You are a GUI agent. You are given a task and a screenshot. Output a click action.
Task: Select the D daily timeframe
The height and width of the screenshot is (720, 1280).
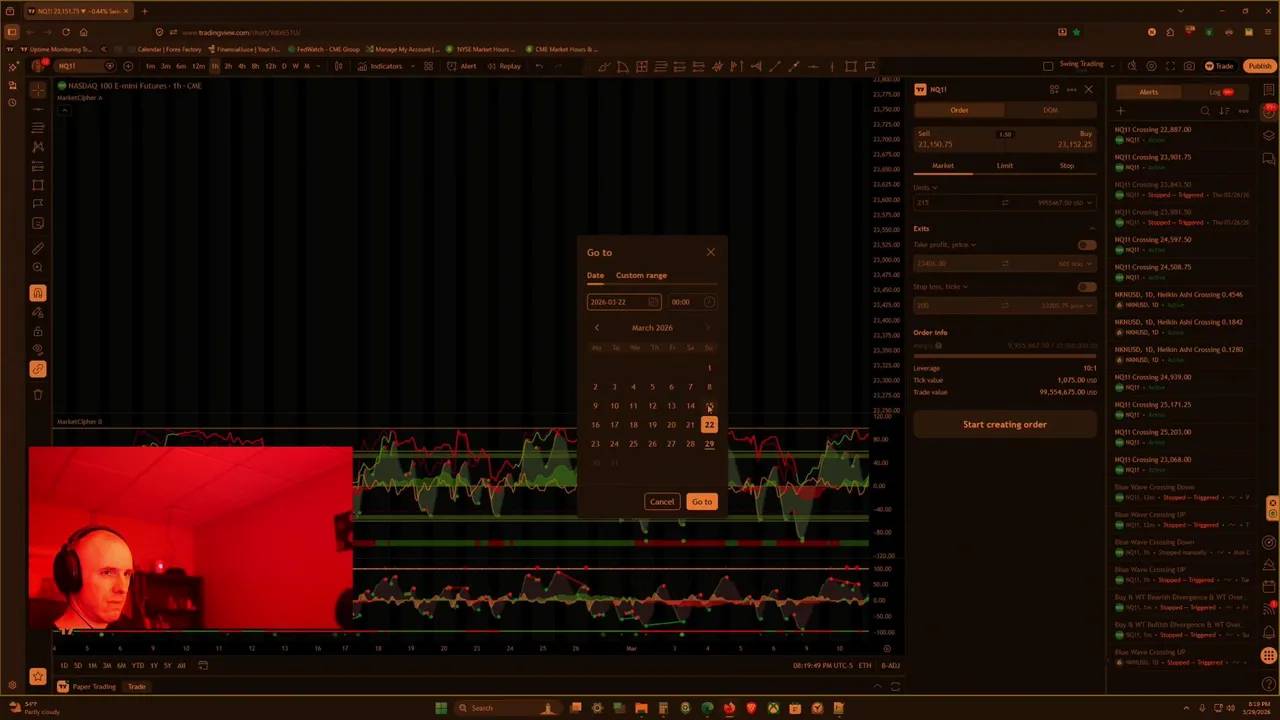[284, 66]
